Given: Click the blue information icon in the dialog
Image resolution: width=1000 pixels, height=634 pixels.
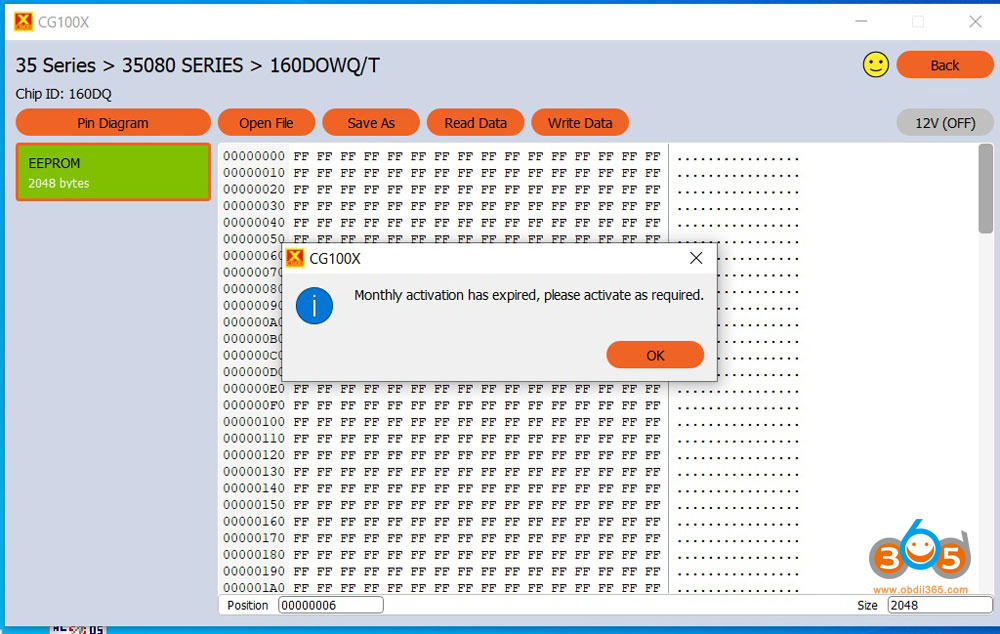Looking at the screenshot, I should 315,306.
